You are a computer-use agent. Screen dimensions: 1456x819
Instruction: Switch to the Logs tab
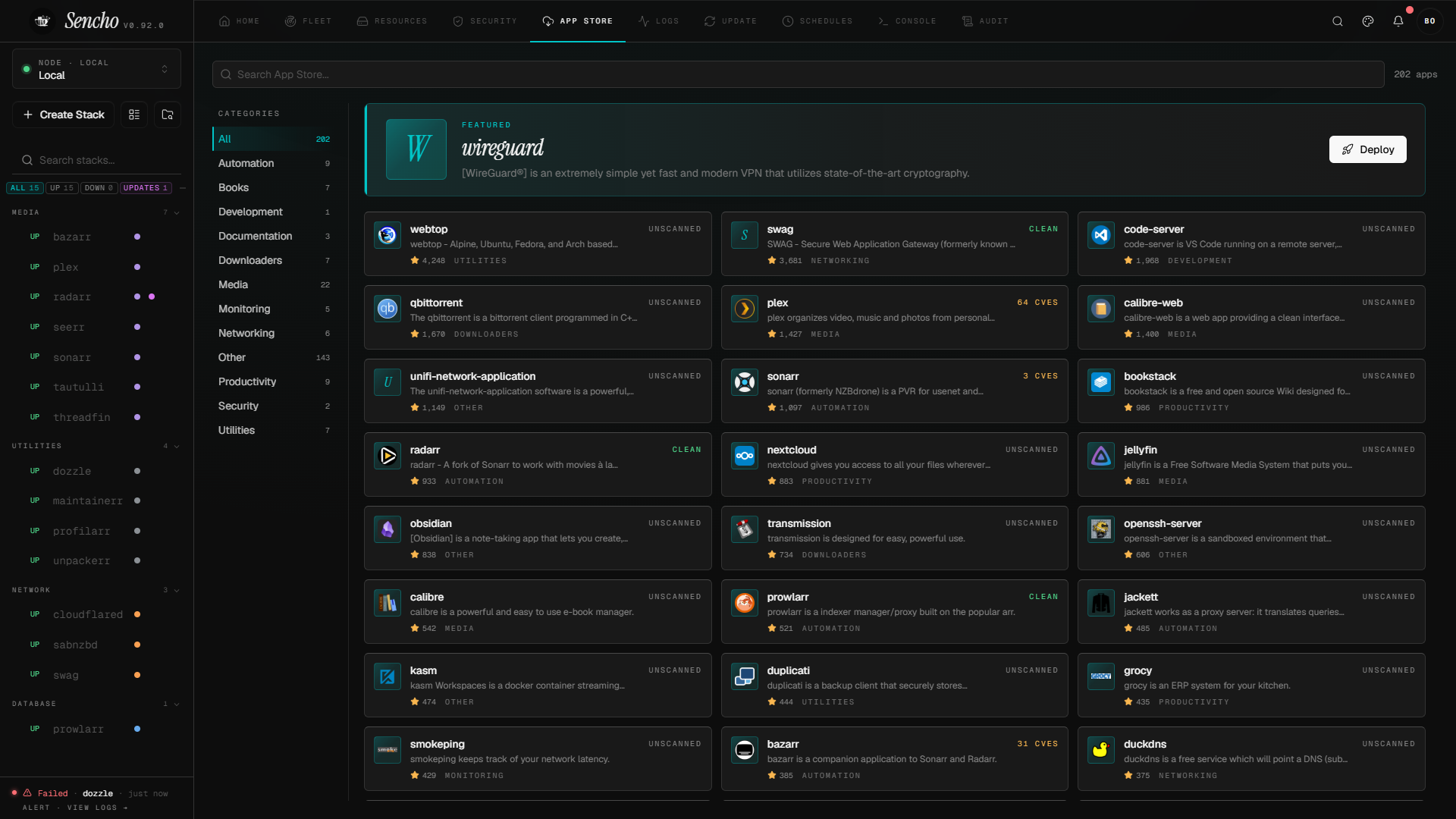click(x=658, y=21)
